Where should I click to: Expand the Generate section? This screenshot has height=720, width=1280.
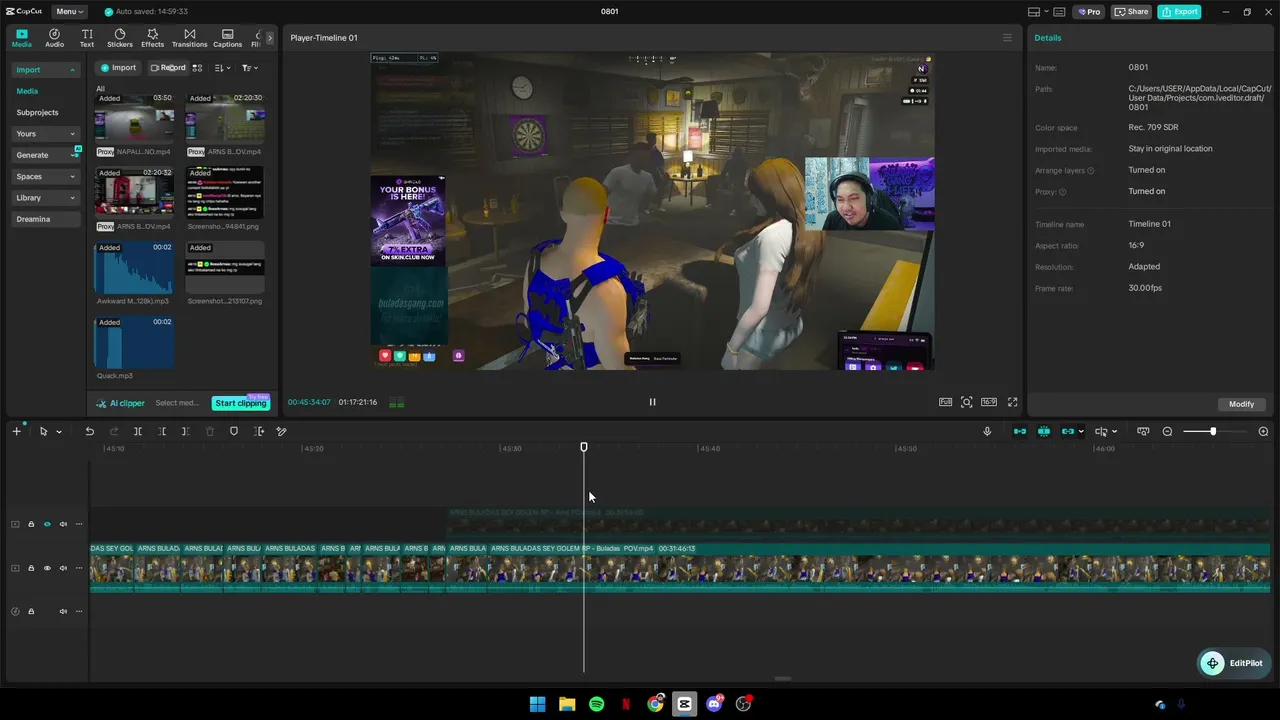click(x=45, y=155)
